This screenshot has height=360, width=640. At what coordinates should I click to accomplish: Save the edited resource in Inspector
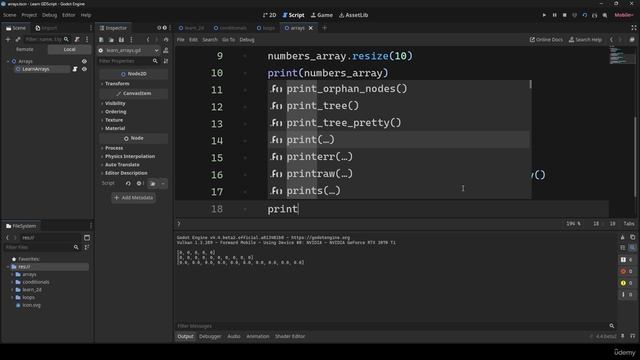coord(121,40)
